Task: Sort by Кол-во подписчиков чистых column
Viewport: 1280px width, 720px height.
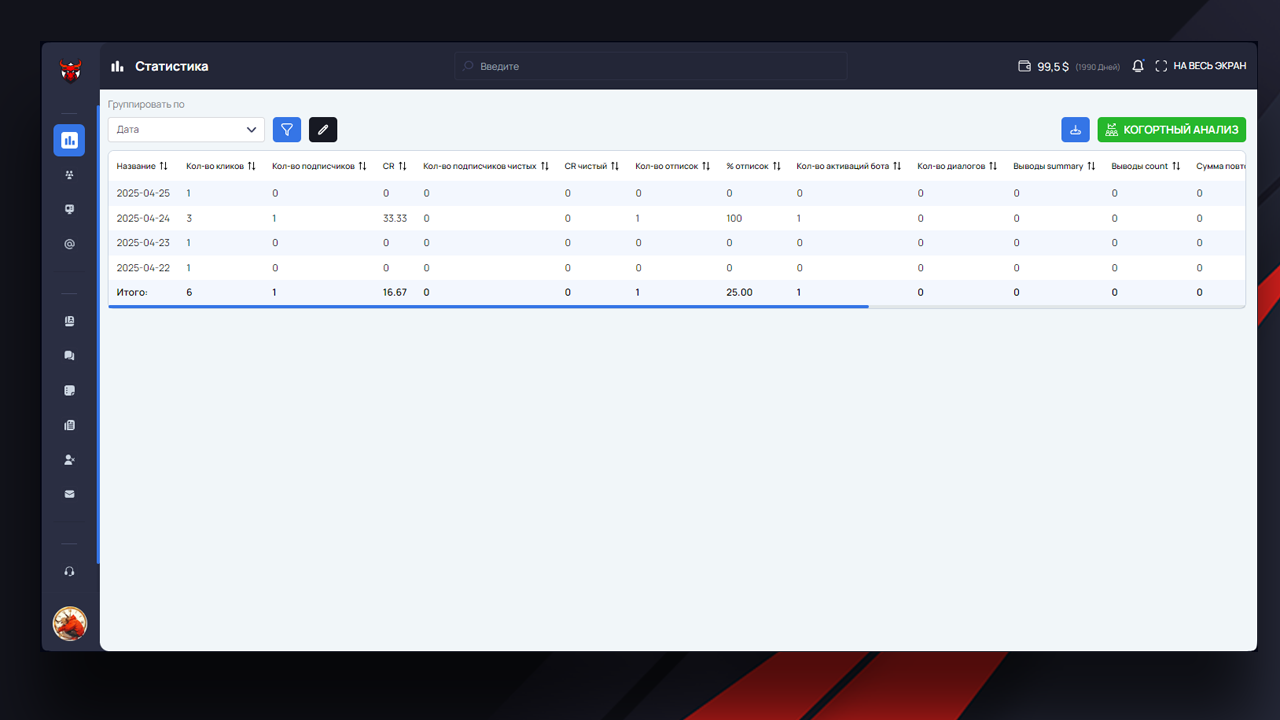Action: pyautogui.click(x=486, y=166)
